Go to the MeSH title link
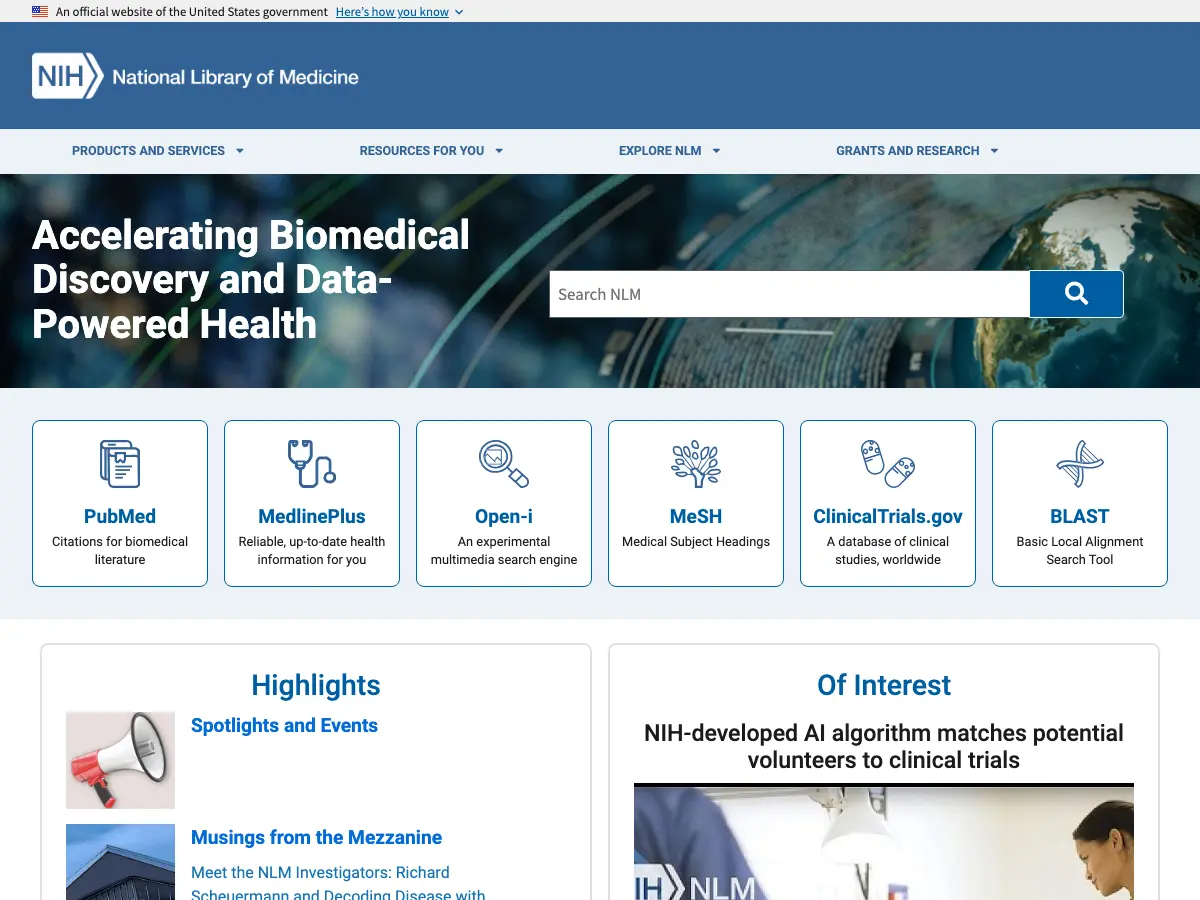This screenshot has width=1200, height=900. [696, 516]
